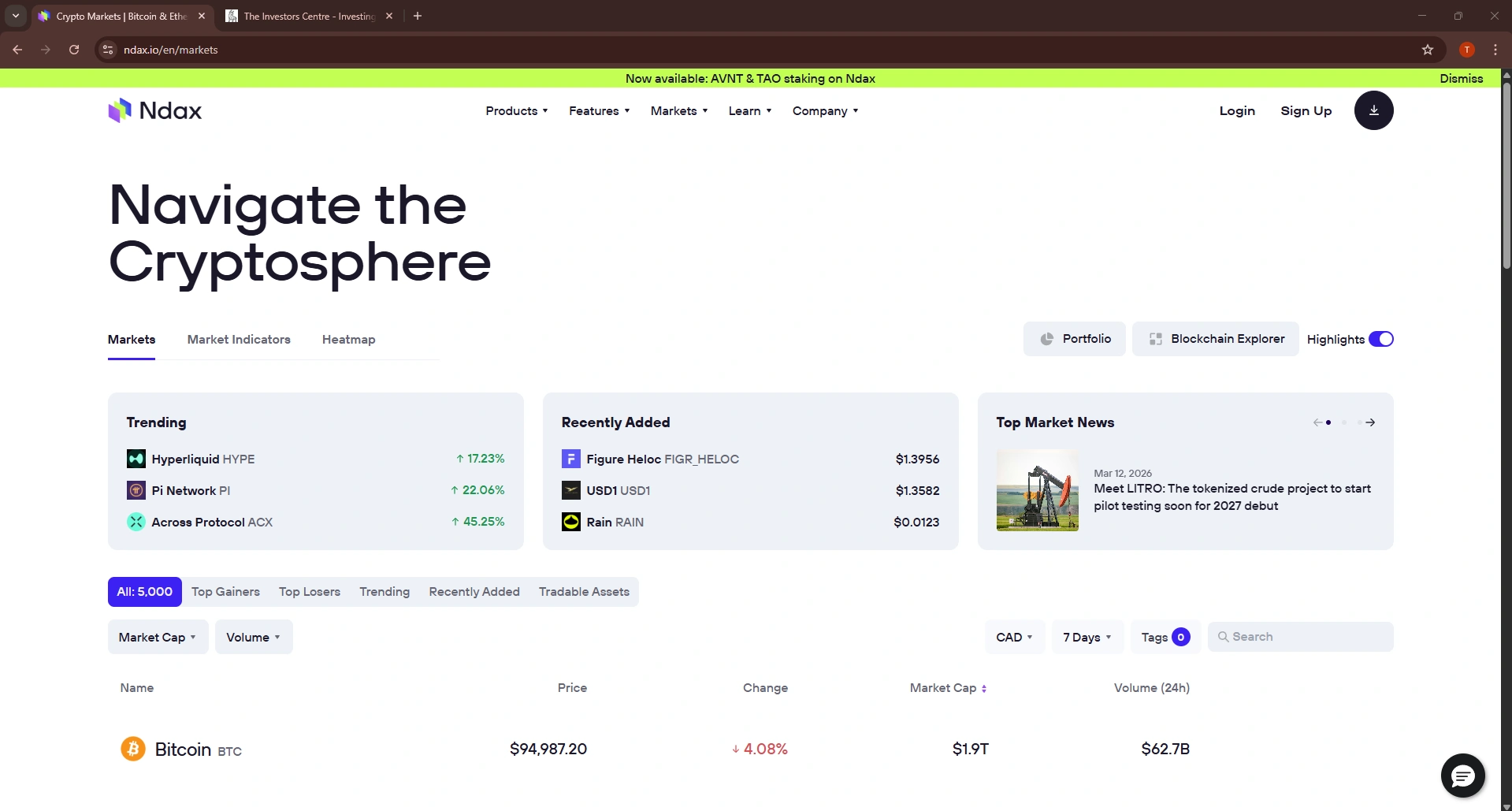
Task: Click the Bitcoin orange coin icon
Action: tap(133, 749)
